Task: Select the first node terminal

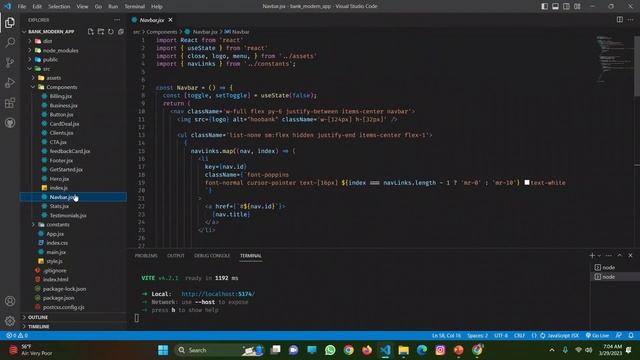Action: pyautogui.click(x=615, y=267)
